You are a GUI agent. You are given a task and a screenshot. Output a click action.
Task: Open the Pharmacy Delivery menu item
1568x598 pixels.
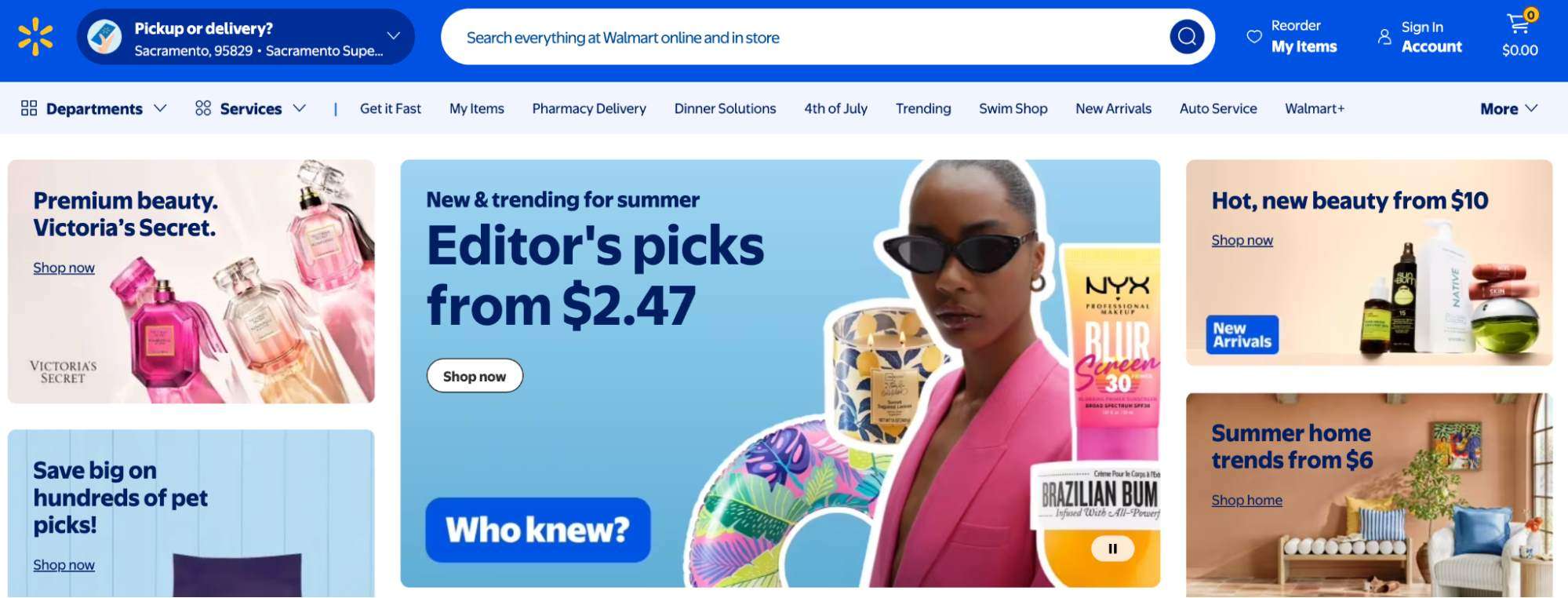coord(589,108)
